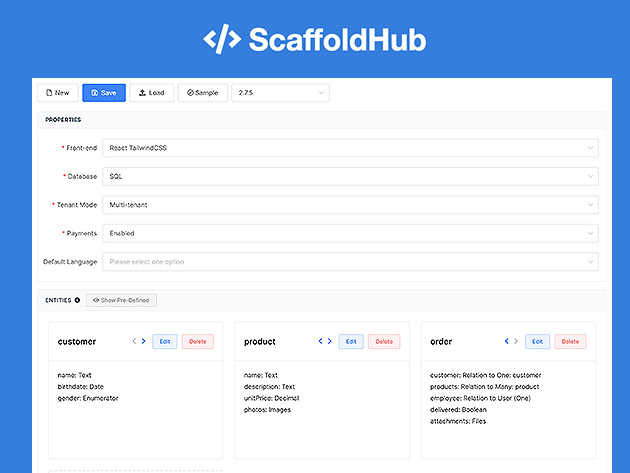This screenshot has width=630, height=473.
Task: Click the PROPERTIES section header
Action: click(x=63, y=120)
